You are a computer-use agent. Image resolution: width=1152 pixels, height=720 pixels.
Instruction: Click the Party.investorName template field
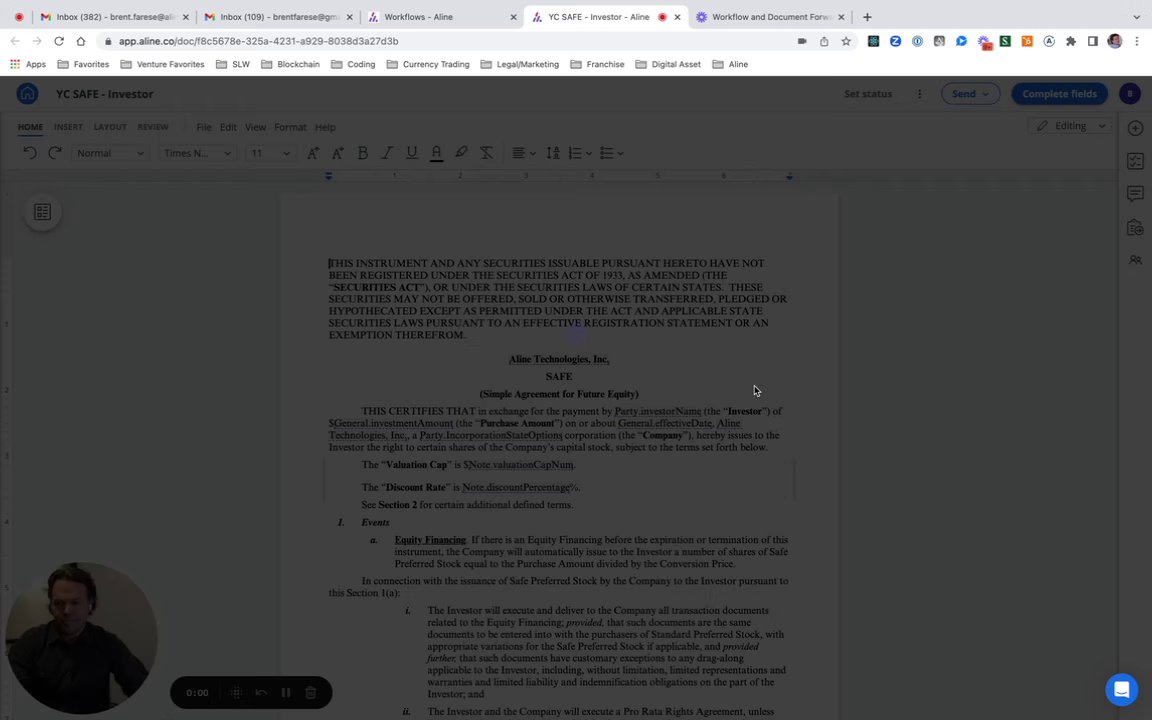coord(658,411)
